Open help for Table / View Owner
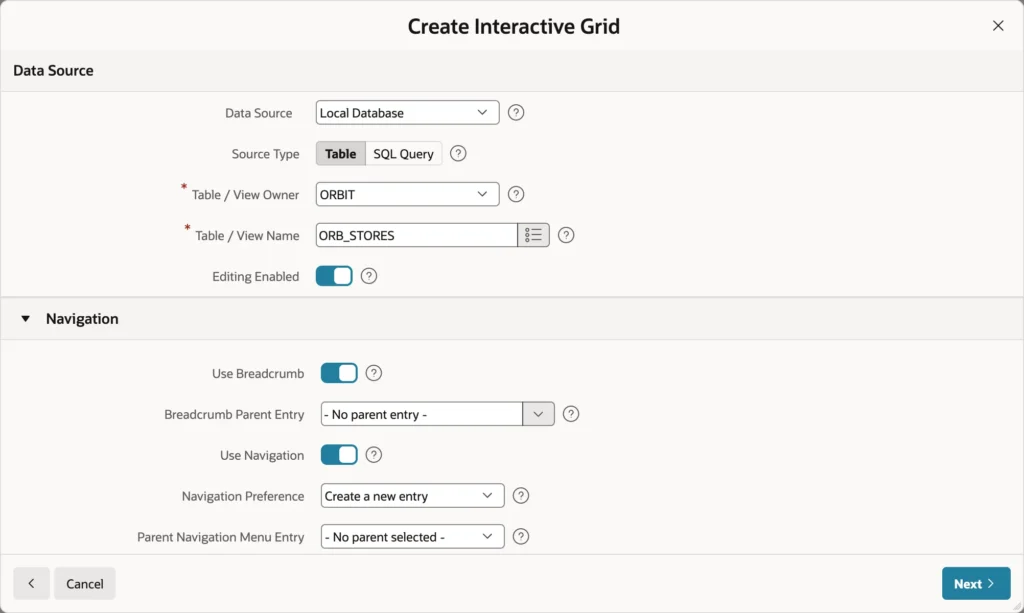 [516, 194]
